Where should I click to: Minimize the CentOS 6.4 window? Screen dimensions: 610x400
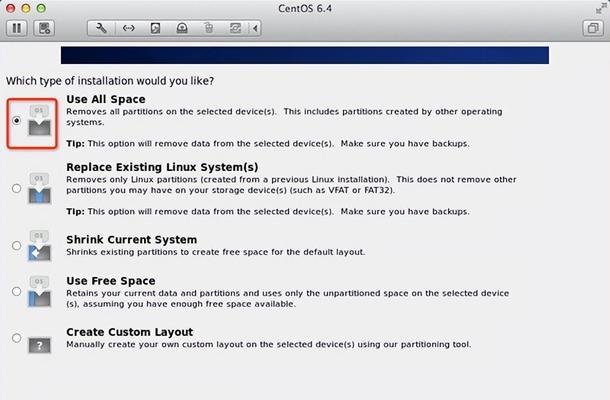(x=26, y=8)
